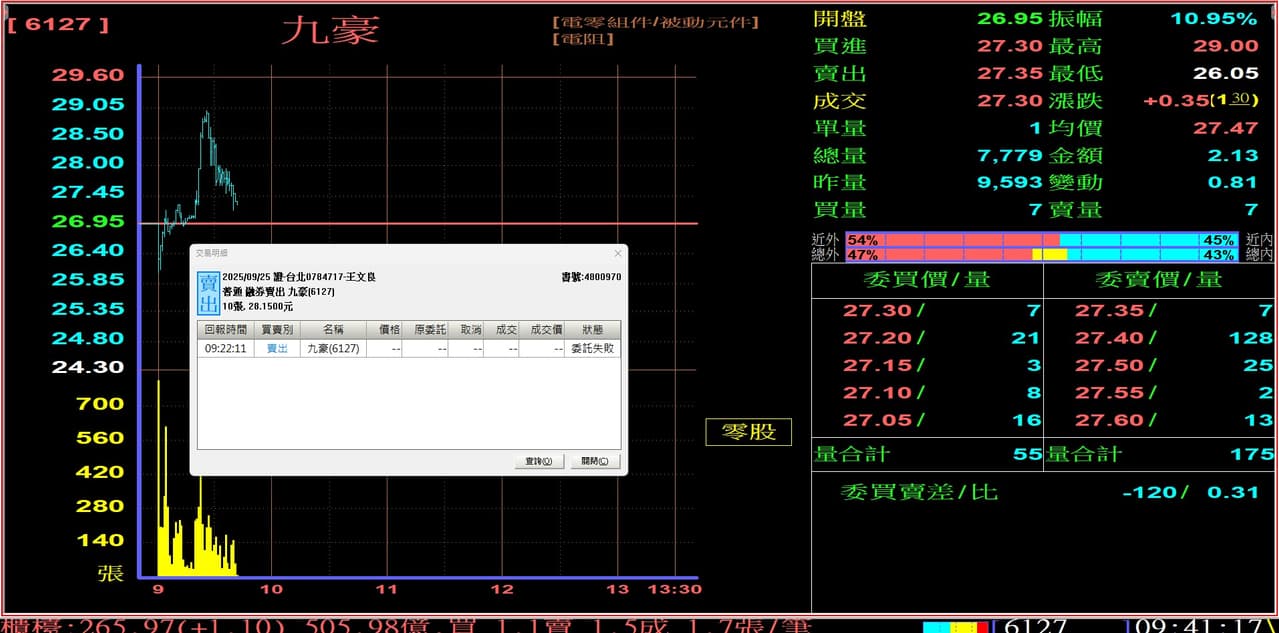Click the 近外 54% ratio bar
Viewport: 1279px width, 633px height.
click(x=1042, y=240)
